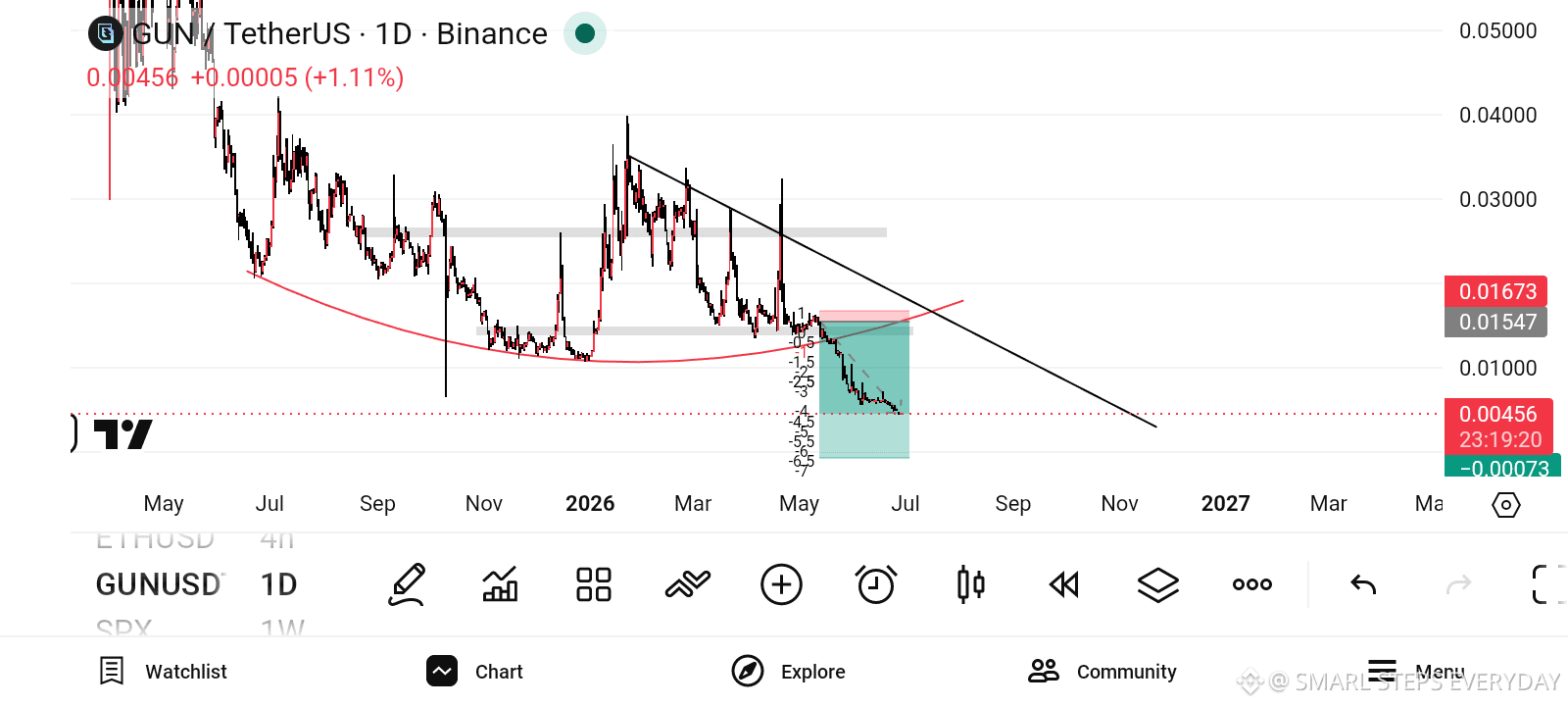
Task: Tap the double zigzag lines toolbar icon
Action: (x=687, y=584)
